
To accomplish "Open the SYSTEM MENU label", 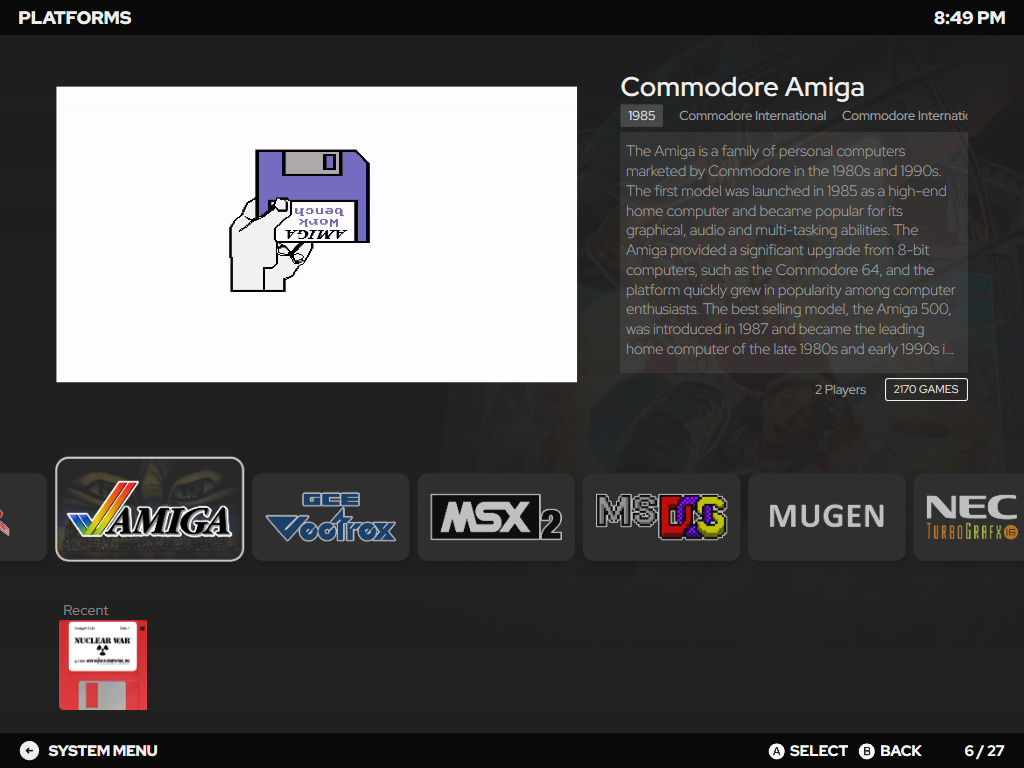I will pos(103,751).
